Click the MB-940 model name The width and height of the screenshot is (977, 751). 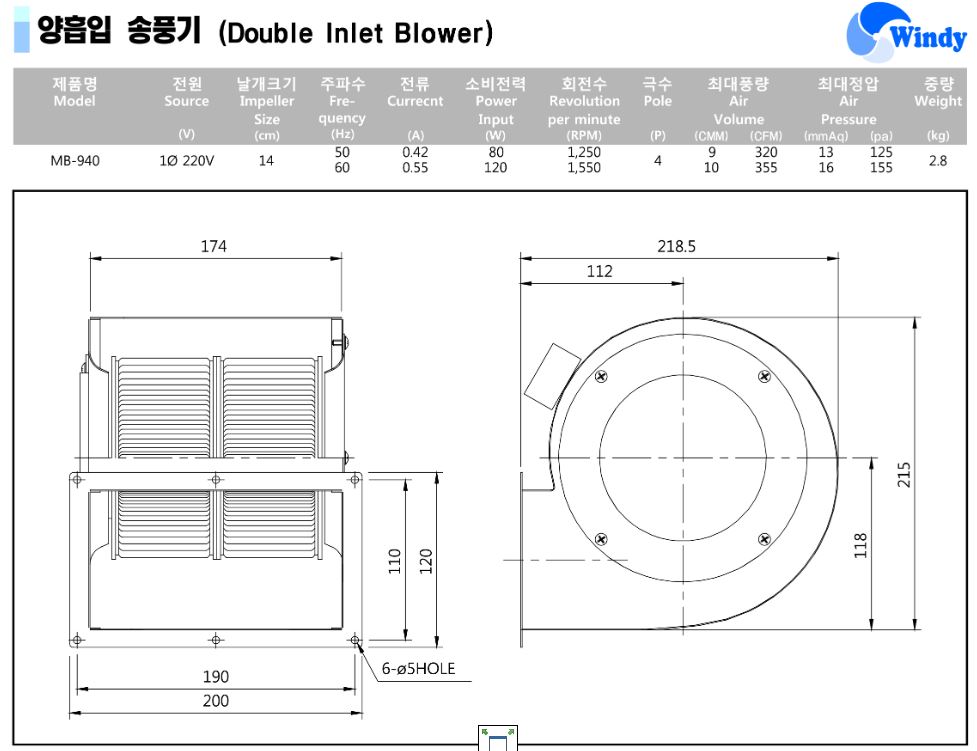point(75,160)
